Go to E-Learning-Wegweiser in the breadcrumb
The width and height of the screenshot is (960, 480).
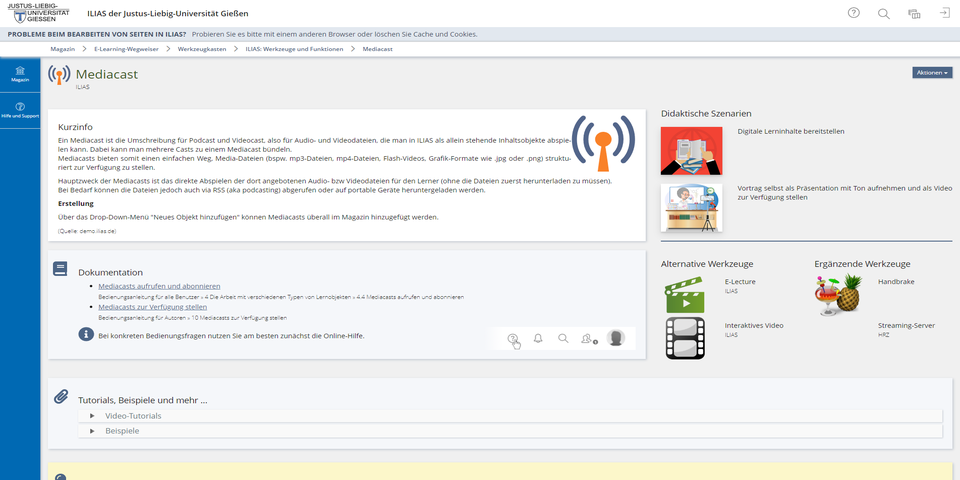tap(126, 49)
